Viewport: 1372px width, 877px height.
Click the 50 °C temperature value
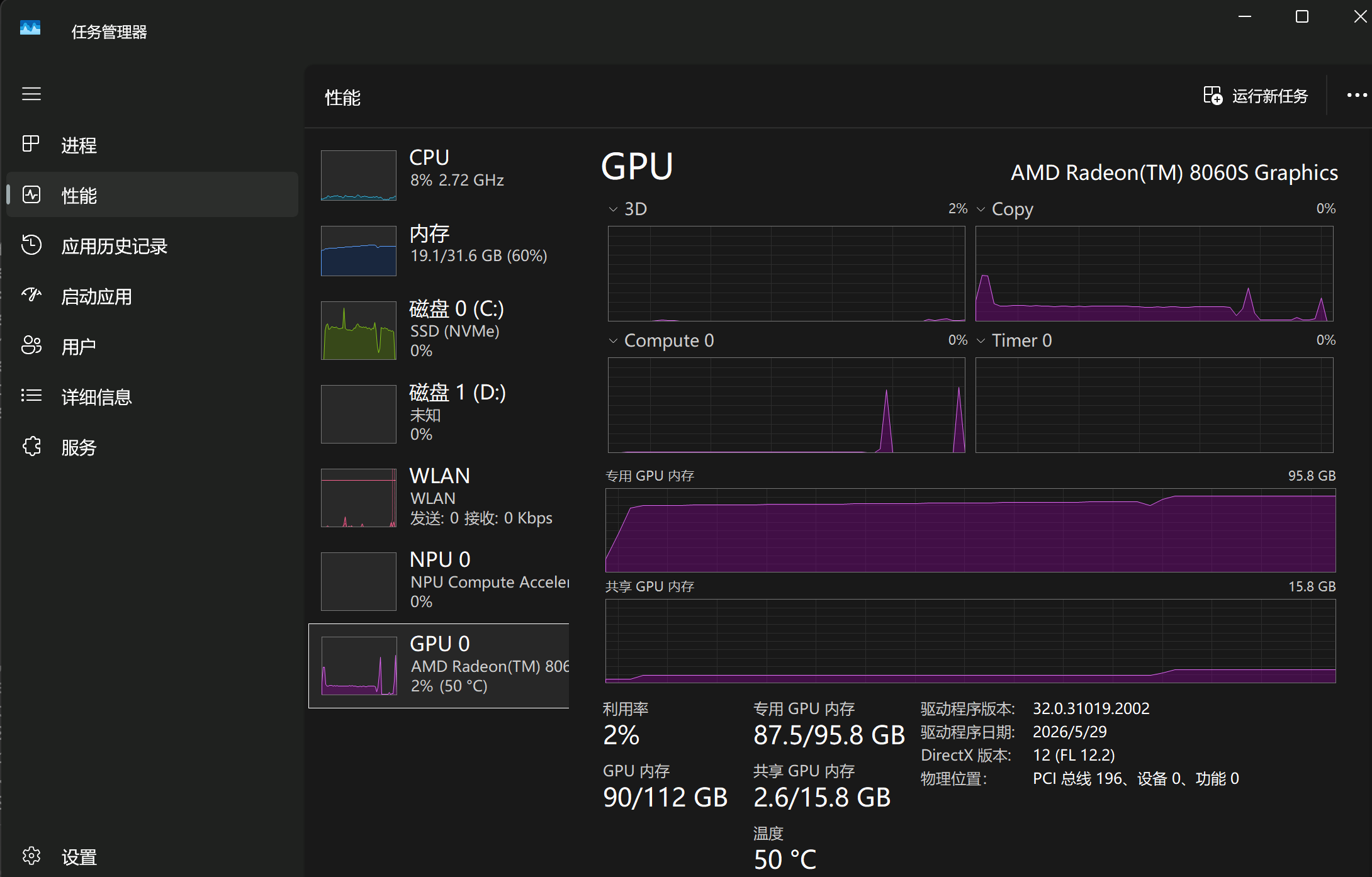point(785,859)
